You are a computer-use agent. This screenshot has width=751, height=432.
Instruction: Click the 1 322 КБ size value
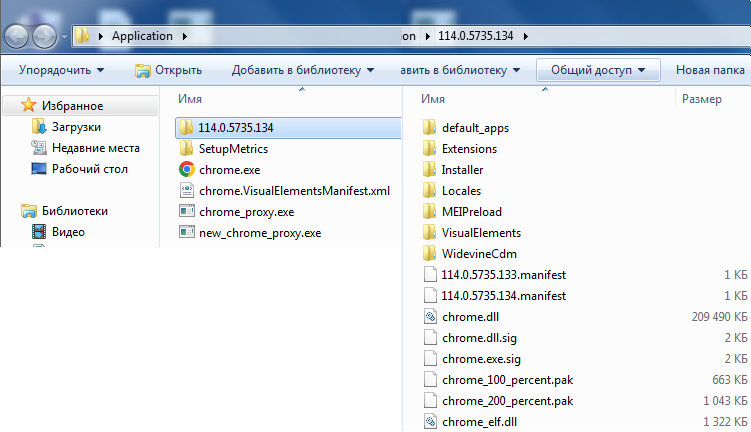(x=725, y=422)
